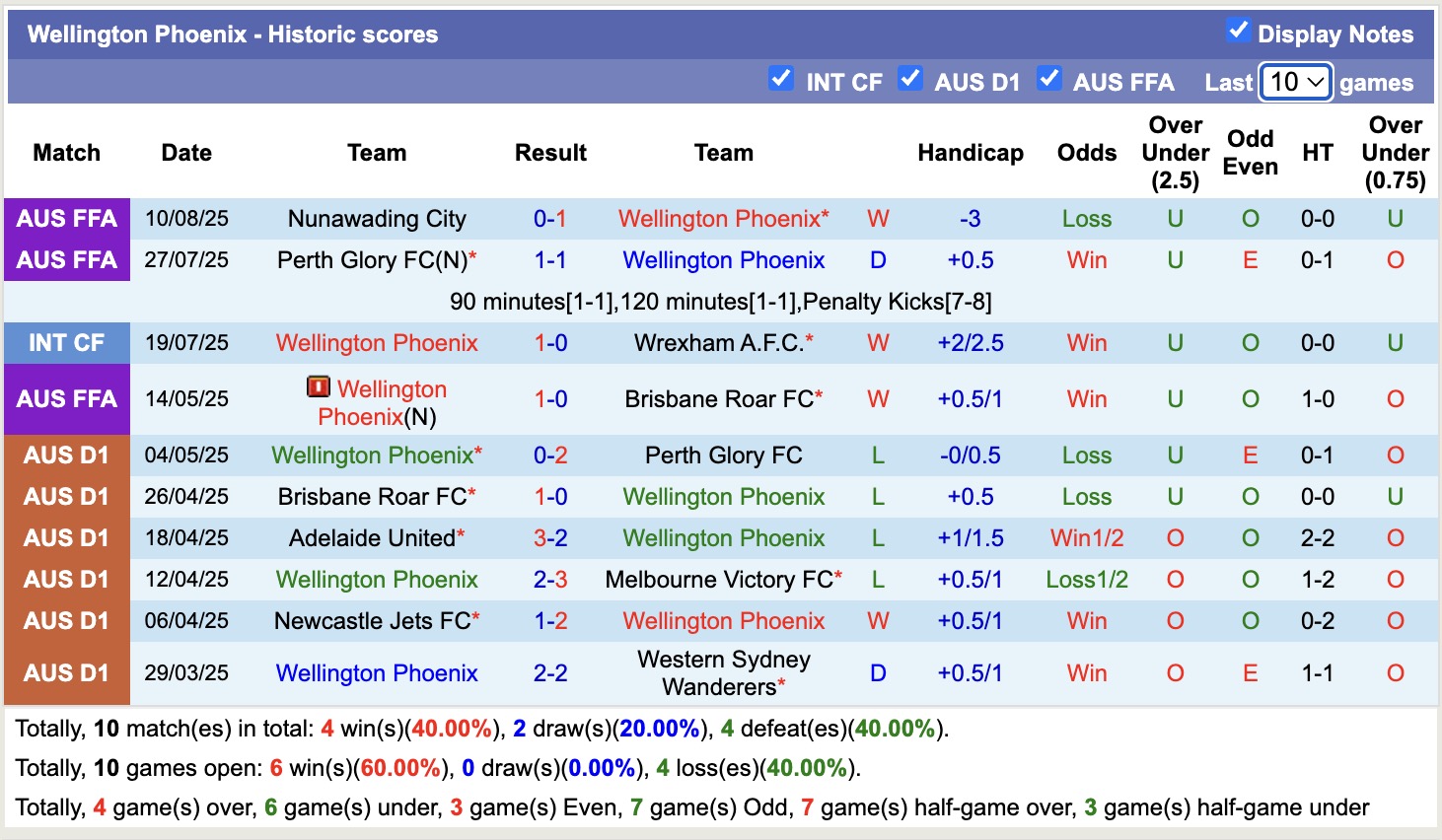Click the Odds column header

coord(1086,153)
